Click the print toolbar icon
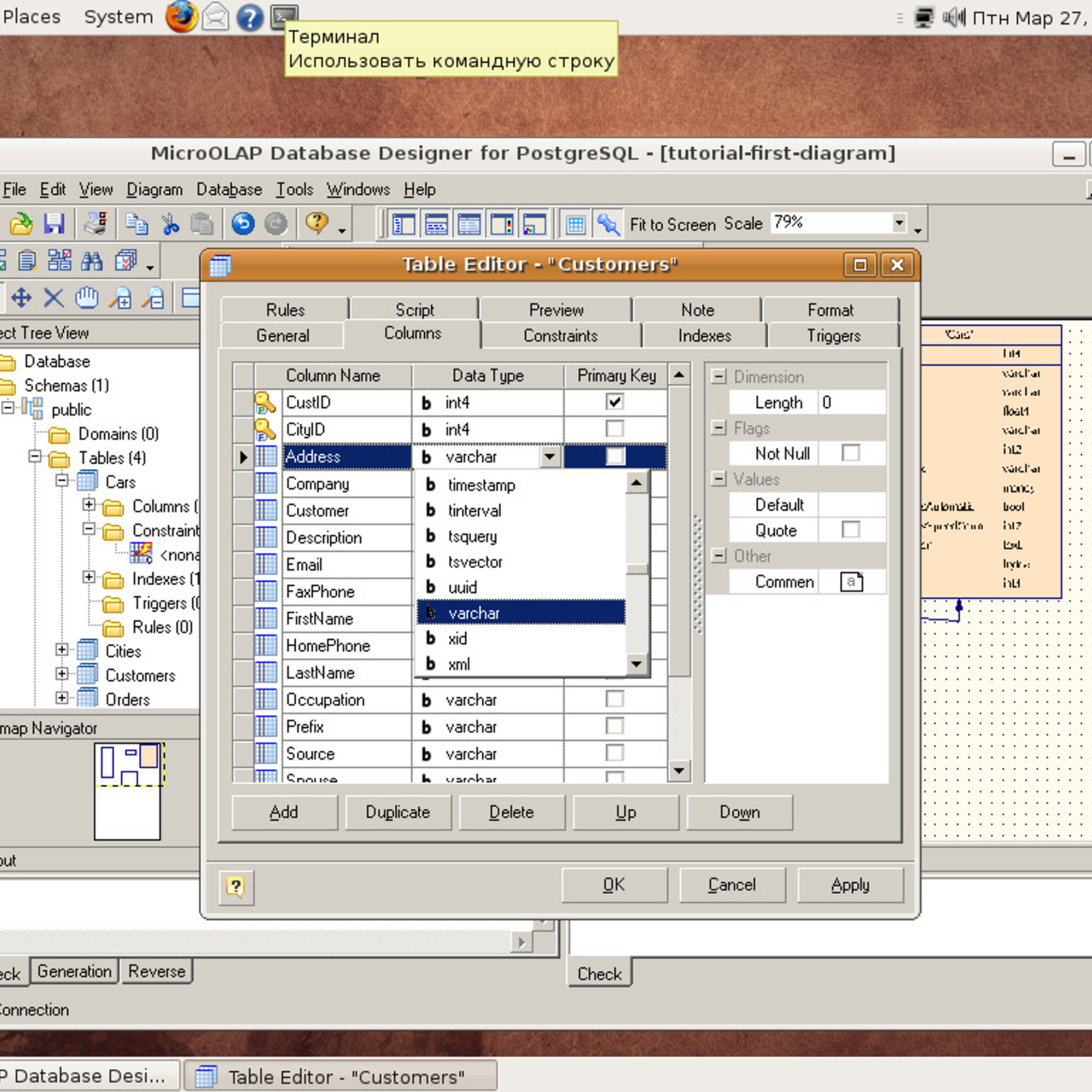This screenshot has width=1092, height=1092. [96, 223]
